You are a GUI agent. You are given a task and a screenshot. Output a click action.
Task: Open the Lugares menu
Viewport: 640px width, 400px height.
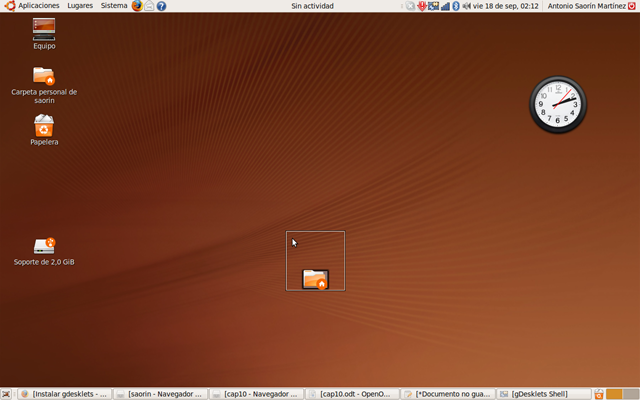tap(80, 6)
